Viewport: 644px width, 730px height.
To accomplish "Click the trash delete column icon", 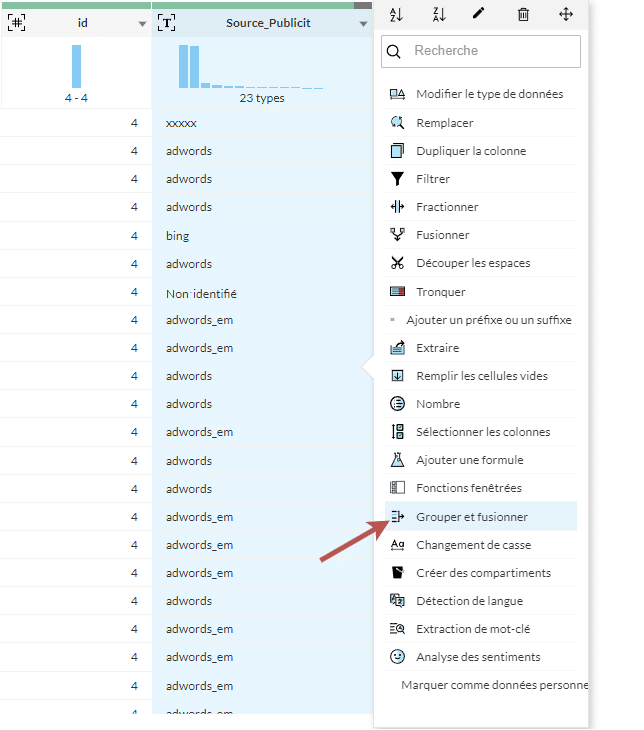I will point(523,14).
